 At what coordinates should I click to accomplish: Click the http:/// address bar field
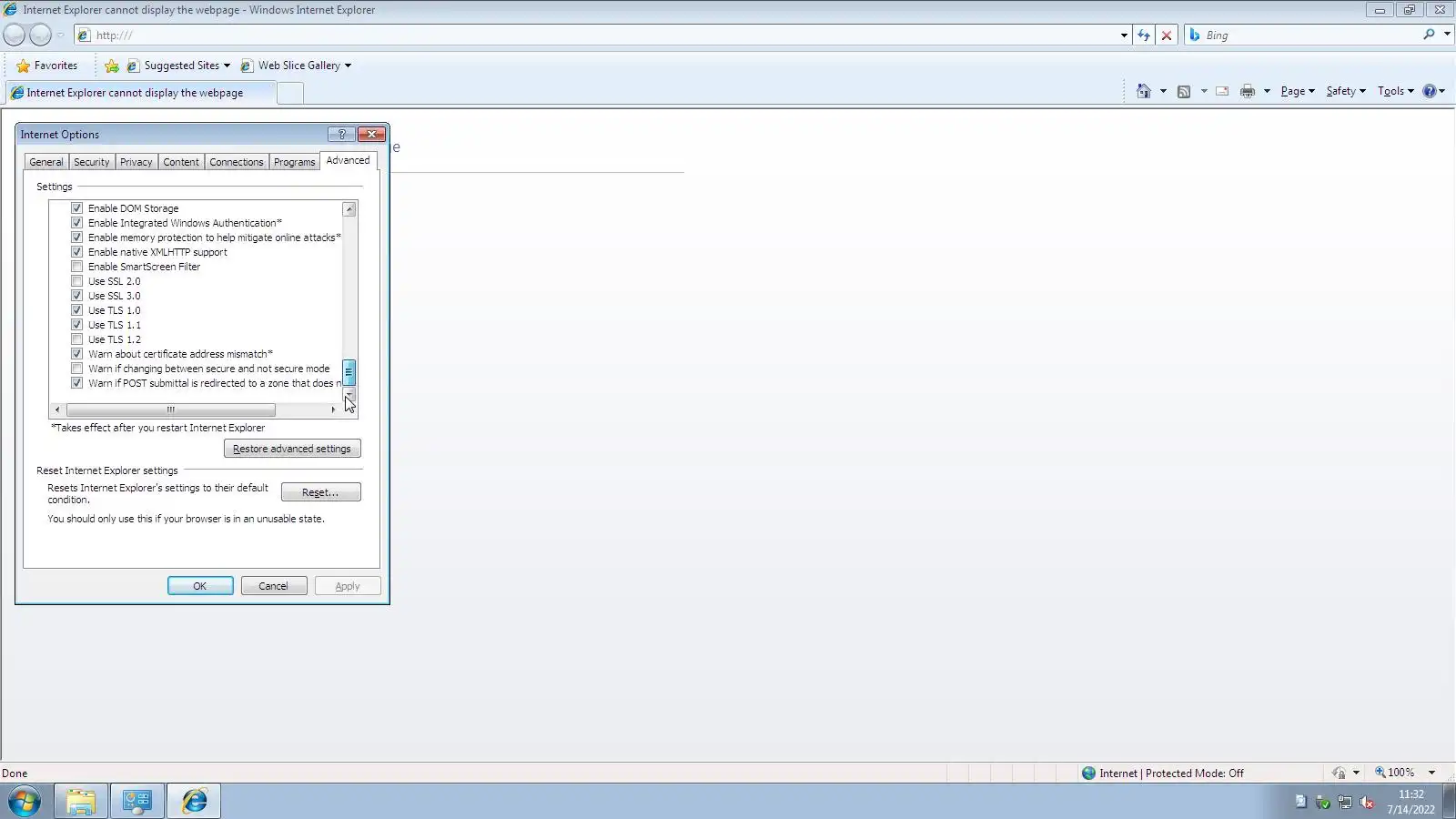pos(601,35)
